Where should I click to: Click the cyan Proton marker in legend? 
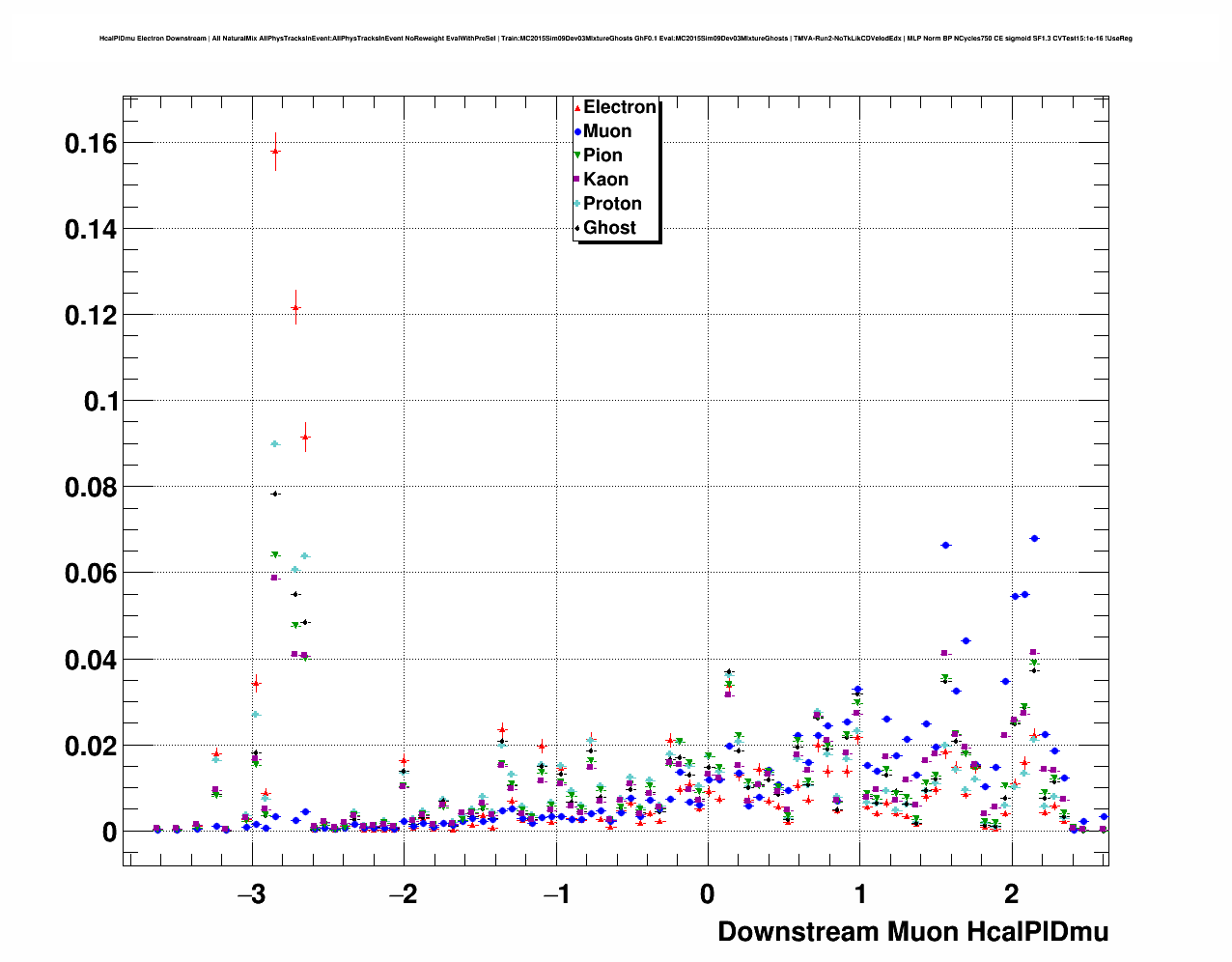tap(577, 204)
